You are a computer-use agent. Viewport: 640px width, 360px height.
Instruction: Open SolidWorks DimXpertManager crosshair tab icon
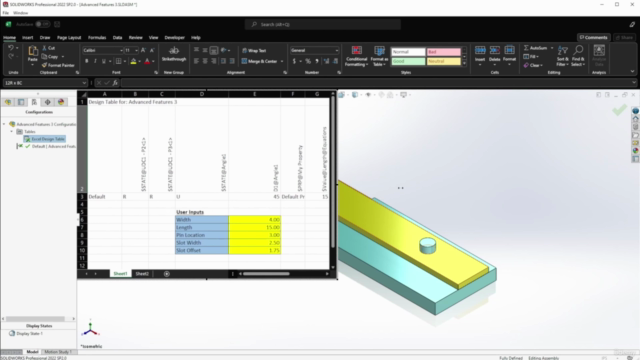47,102
